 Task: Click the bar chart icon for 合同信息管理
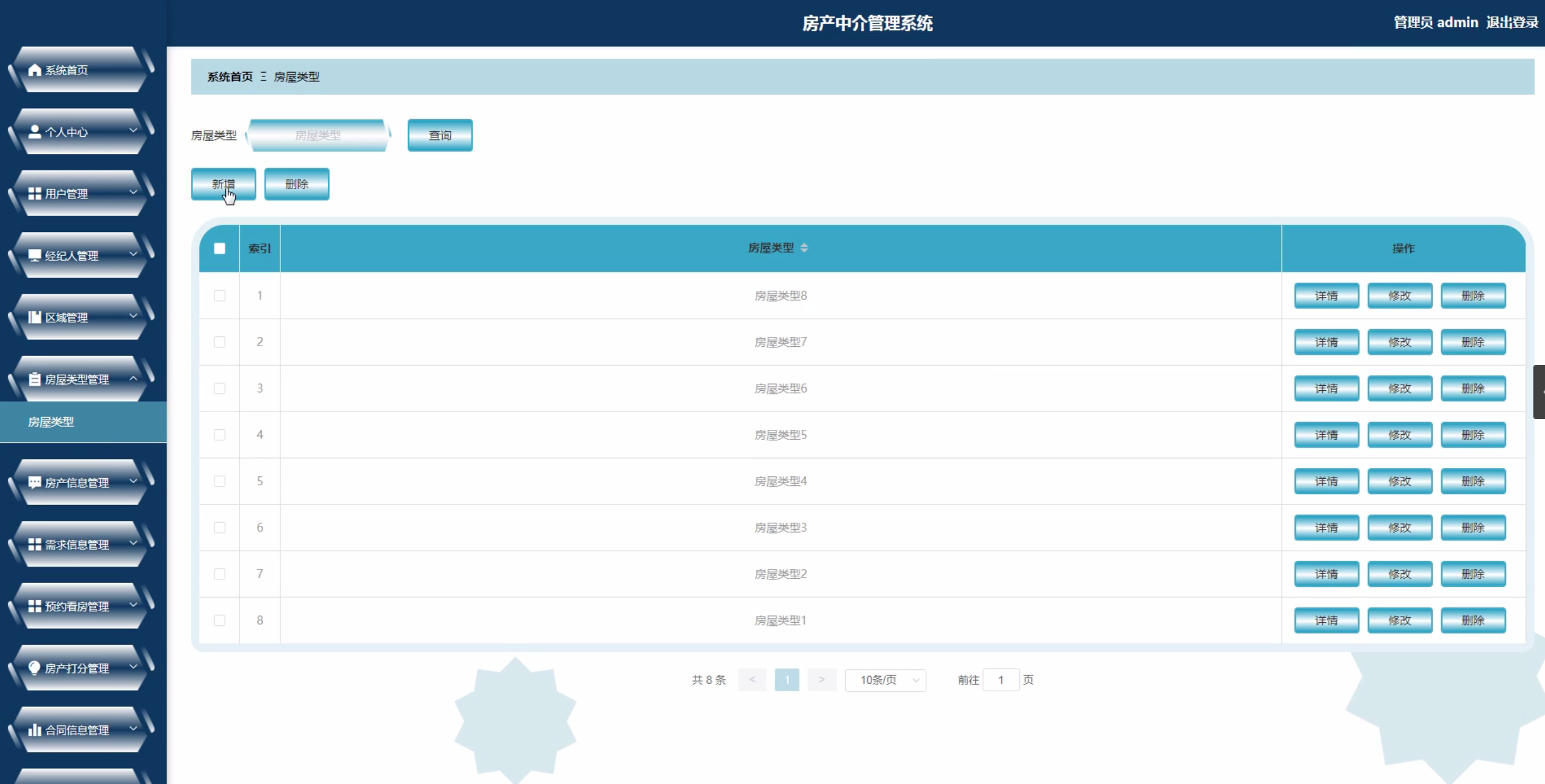35,730
